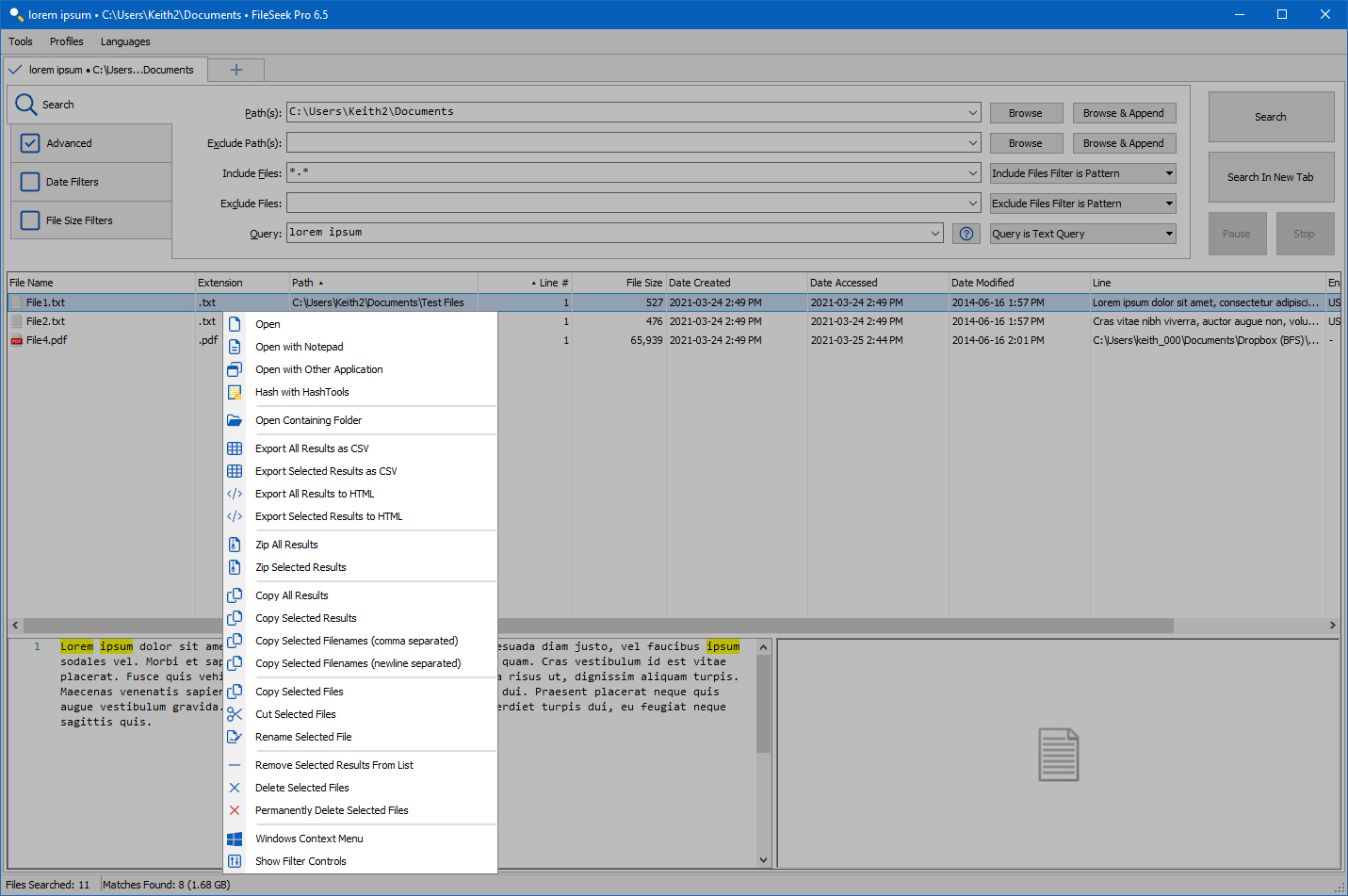The image size is (1348, 896).
Task: Open the Languages menu
Action: 125,41
